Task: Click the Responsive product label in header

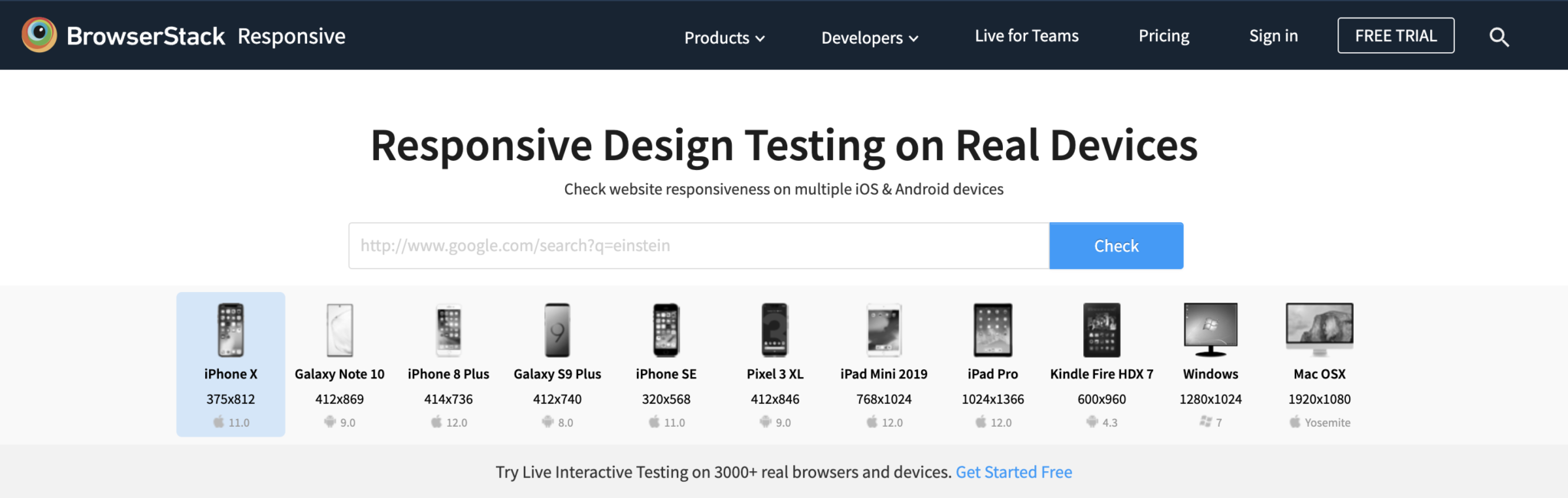Action: [292, 37]
